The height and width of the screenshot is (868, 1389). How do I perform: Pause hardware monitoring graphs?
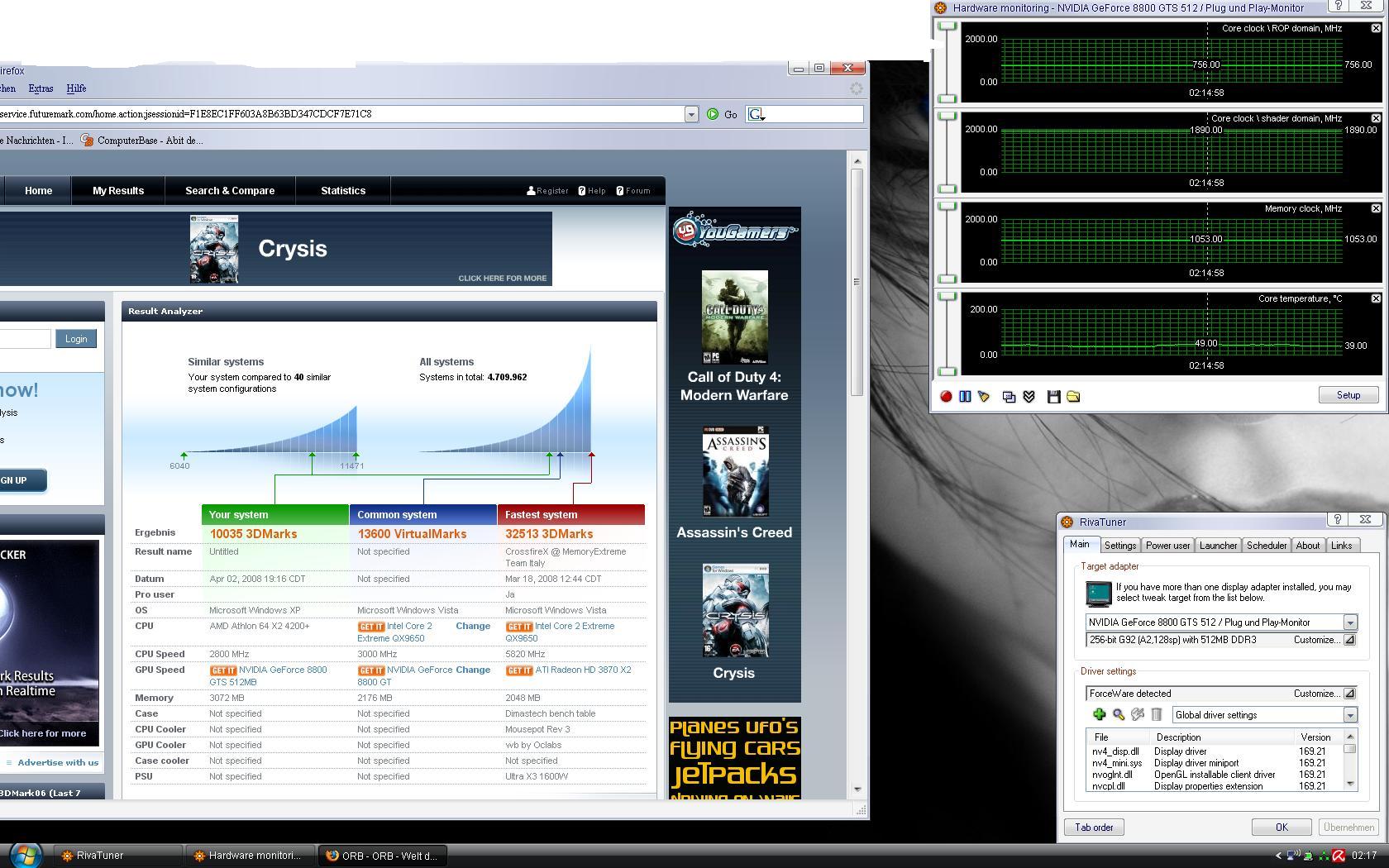click(965, 397)
